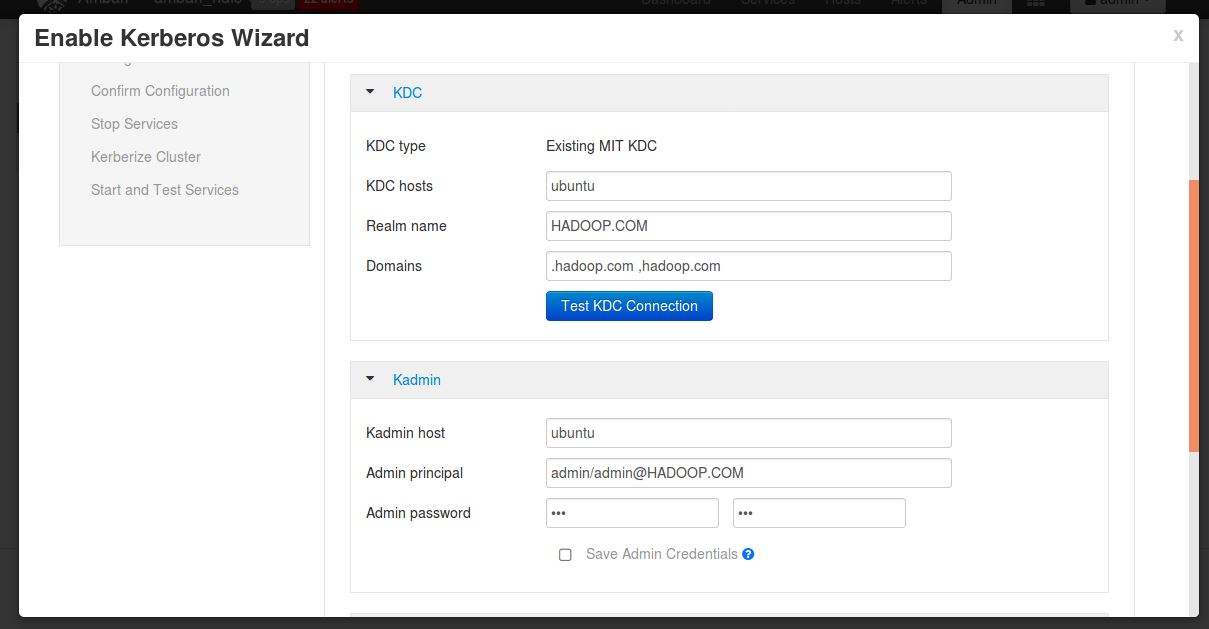Focus the Admin principal field
The height and width of the screenshot is (629, 1209).
tap(748, 473)
